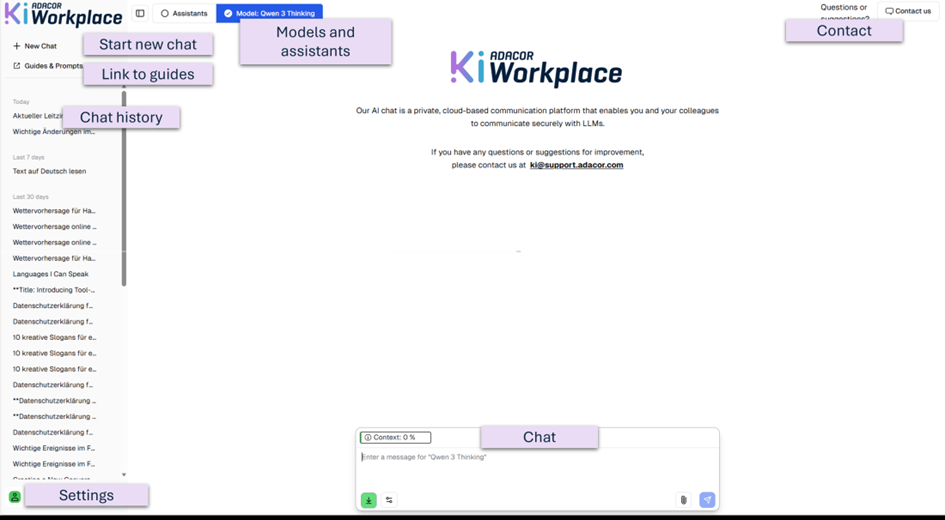The image size is (945, 520).
Task: Select the Assistants radio option
Action: click(184, 13)
